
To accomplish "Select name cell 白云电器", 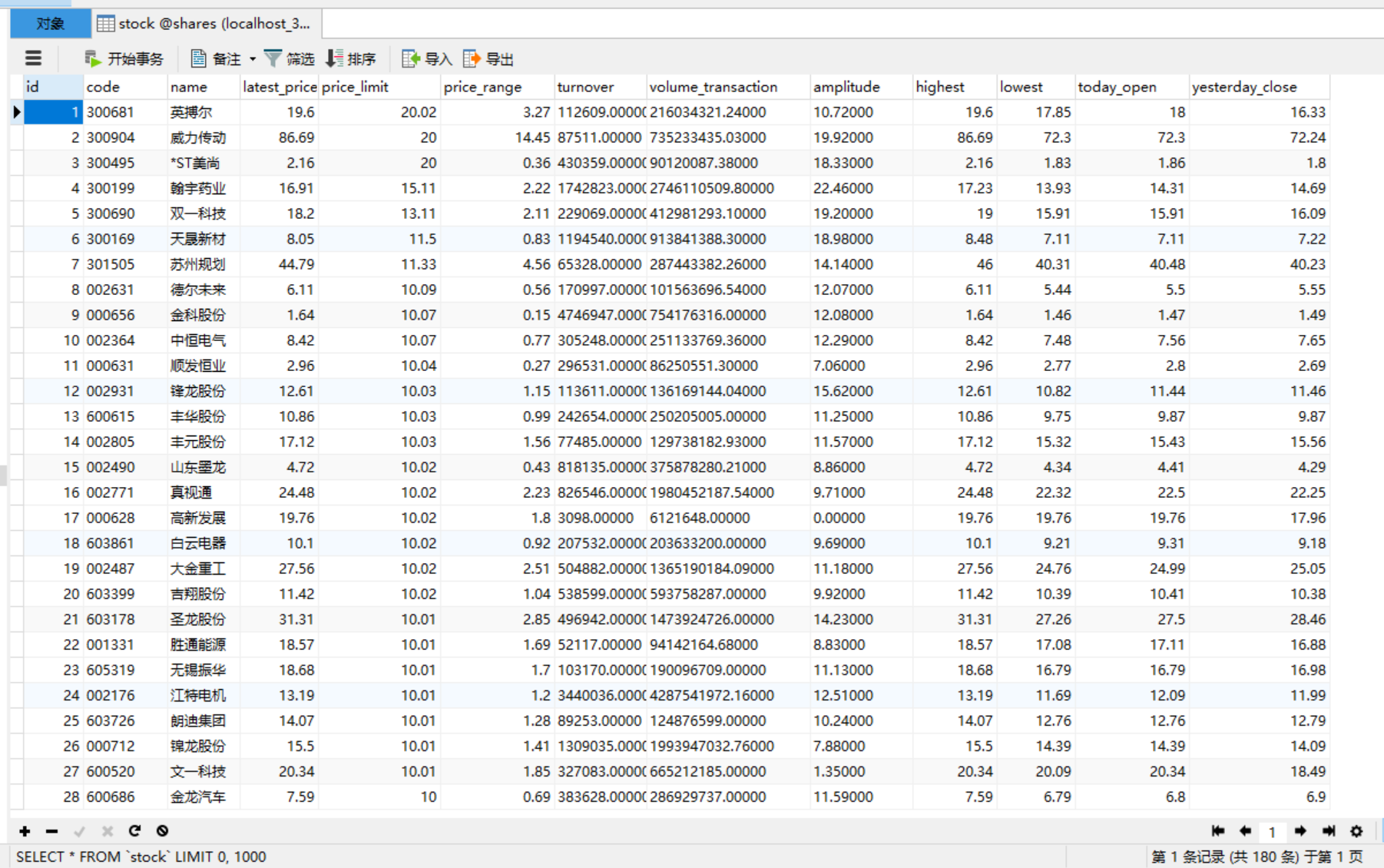I will (204, 543).
